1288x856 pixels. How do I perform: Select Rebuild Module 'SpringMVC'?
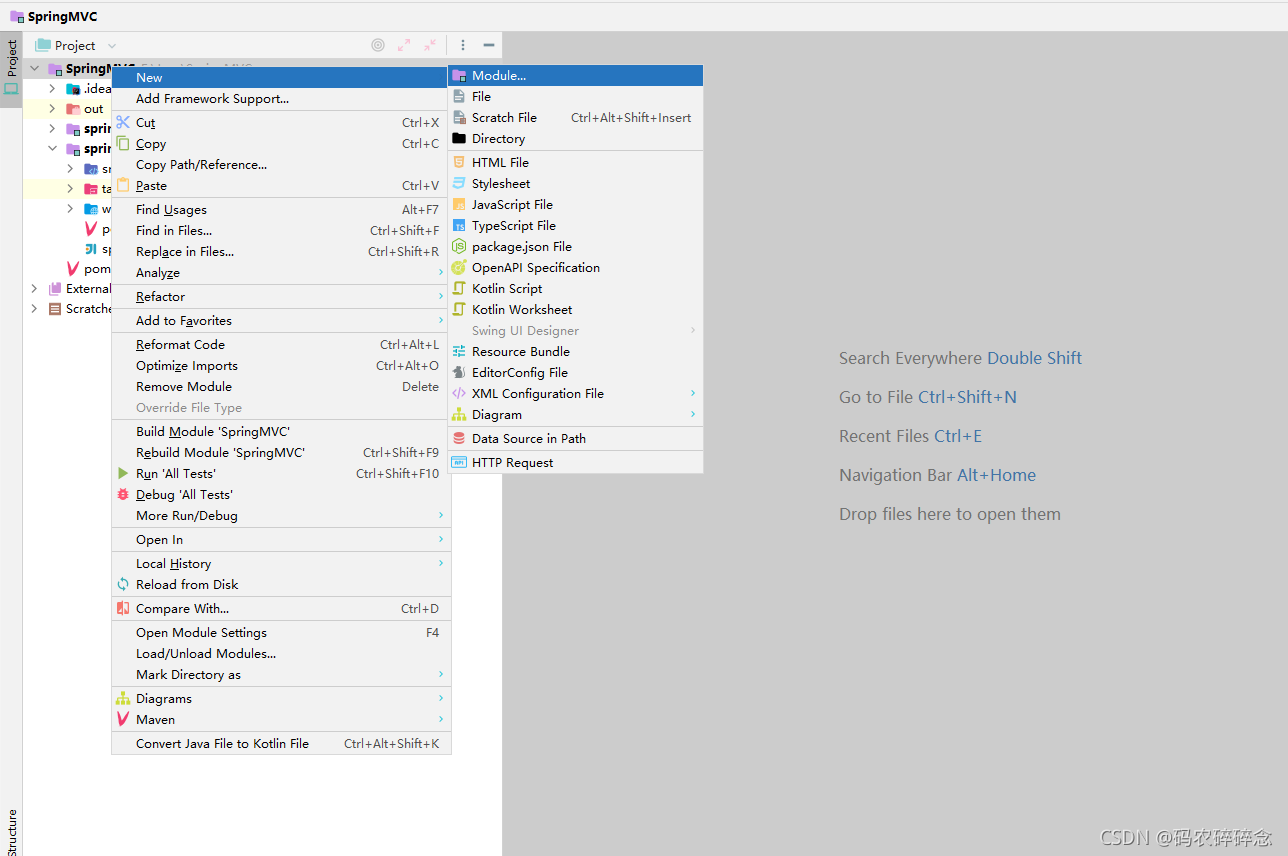click(281, 452)
